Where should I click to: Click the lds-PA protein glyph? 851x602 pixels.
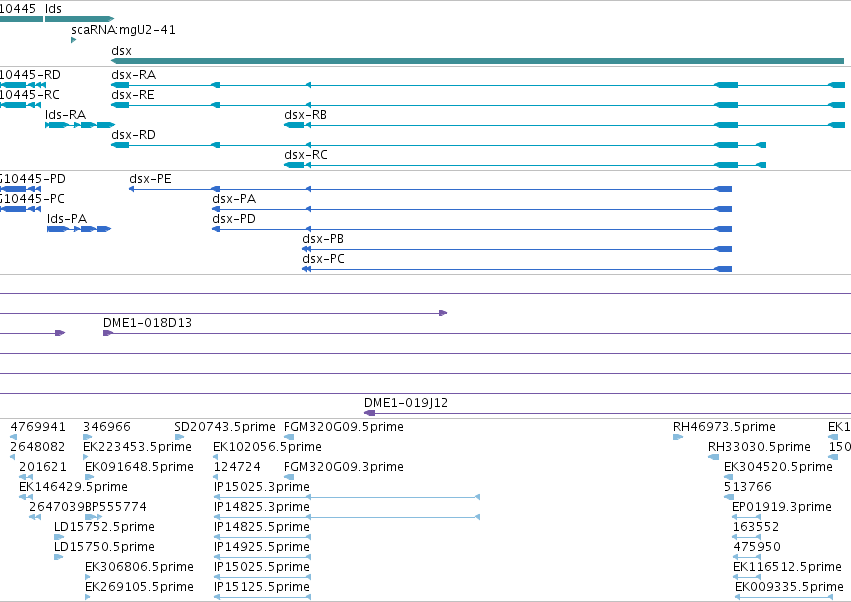[79, 229]
